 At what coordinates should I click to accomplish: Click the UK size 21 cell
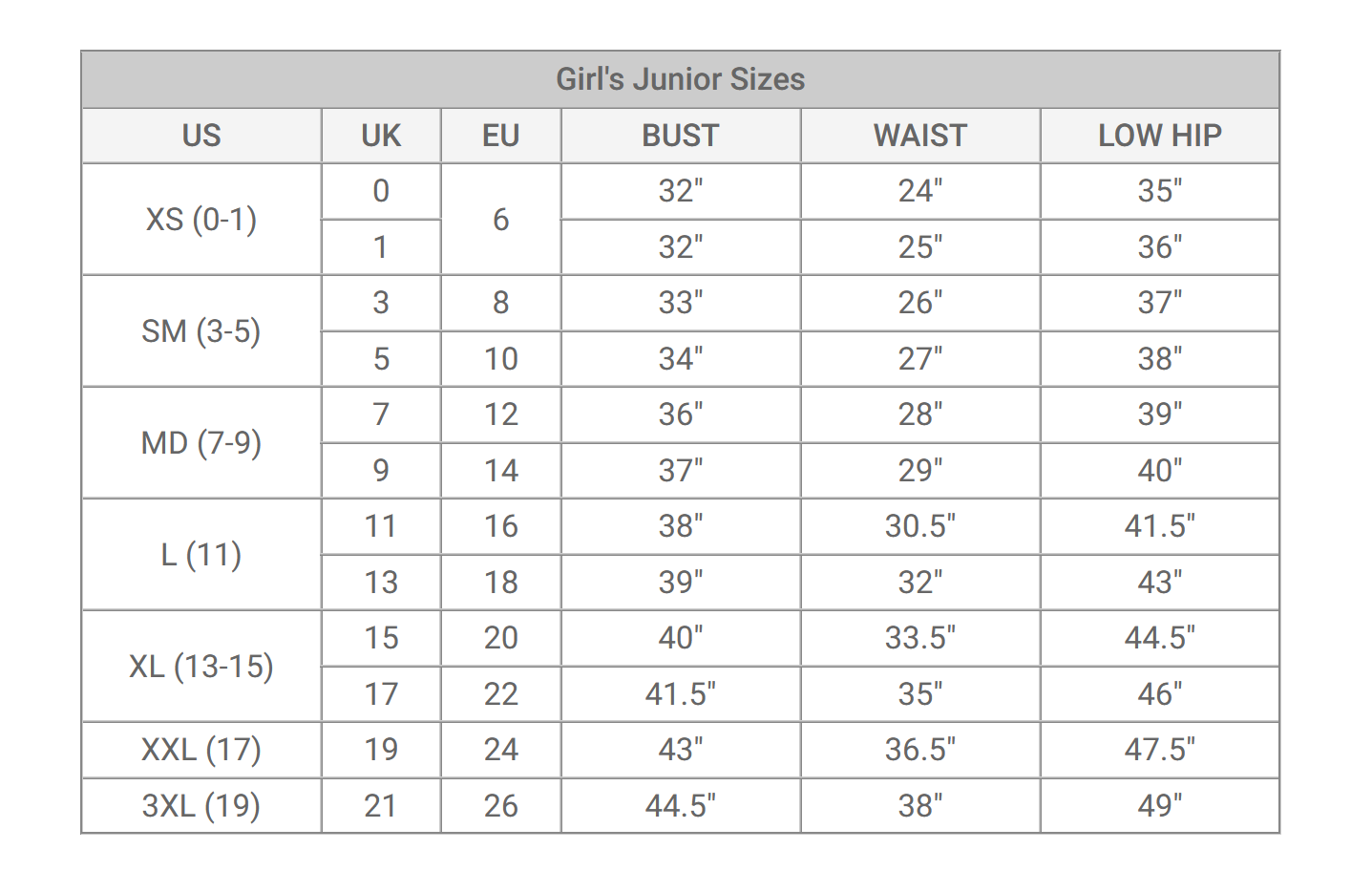(381, 806)
